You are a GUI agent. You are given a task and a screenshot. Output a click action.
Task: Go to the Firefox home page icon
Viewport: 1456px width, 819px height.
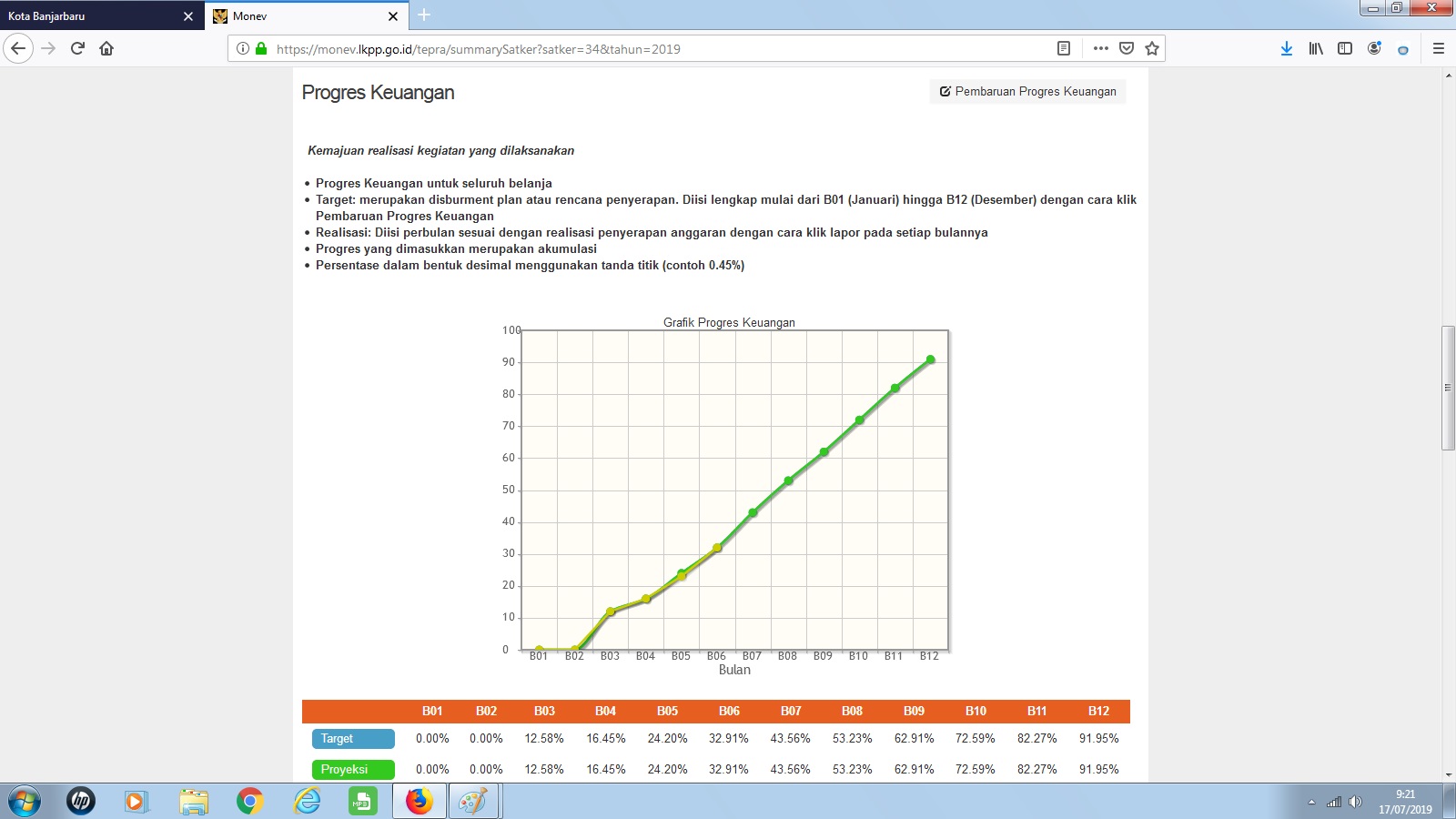pos(106,48)
